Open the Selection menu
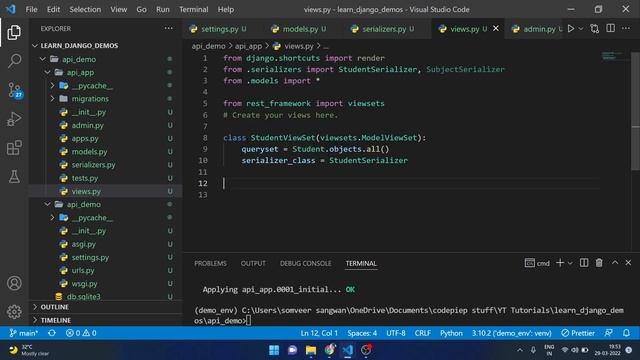640x360 pixels. point(85,9)
